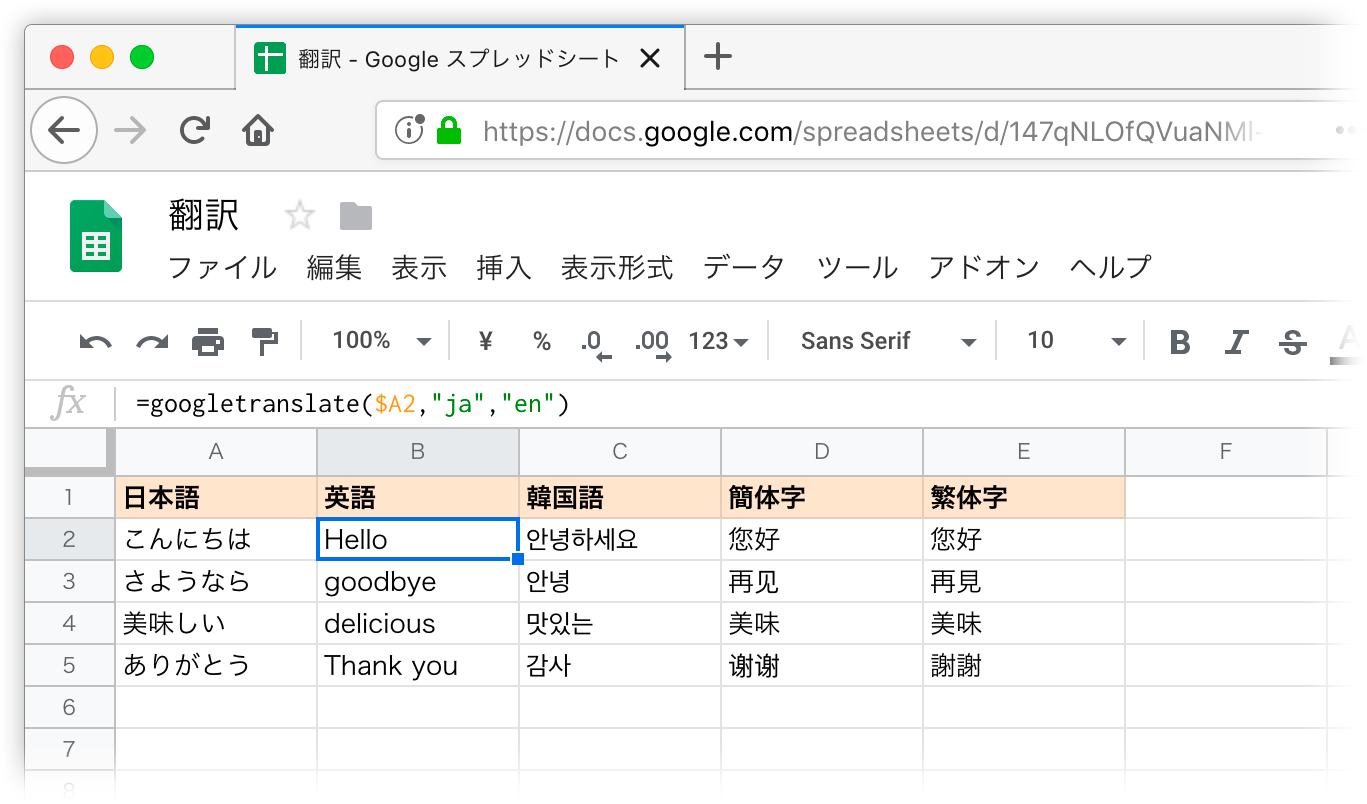1367x804 pixels.
Task: Print the spreadsheet with the printer icon
Action: (x=208, y=342)
